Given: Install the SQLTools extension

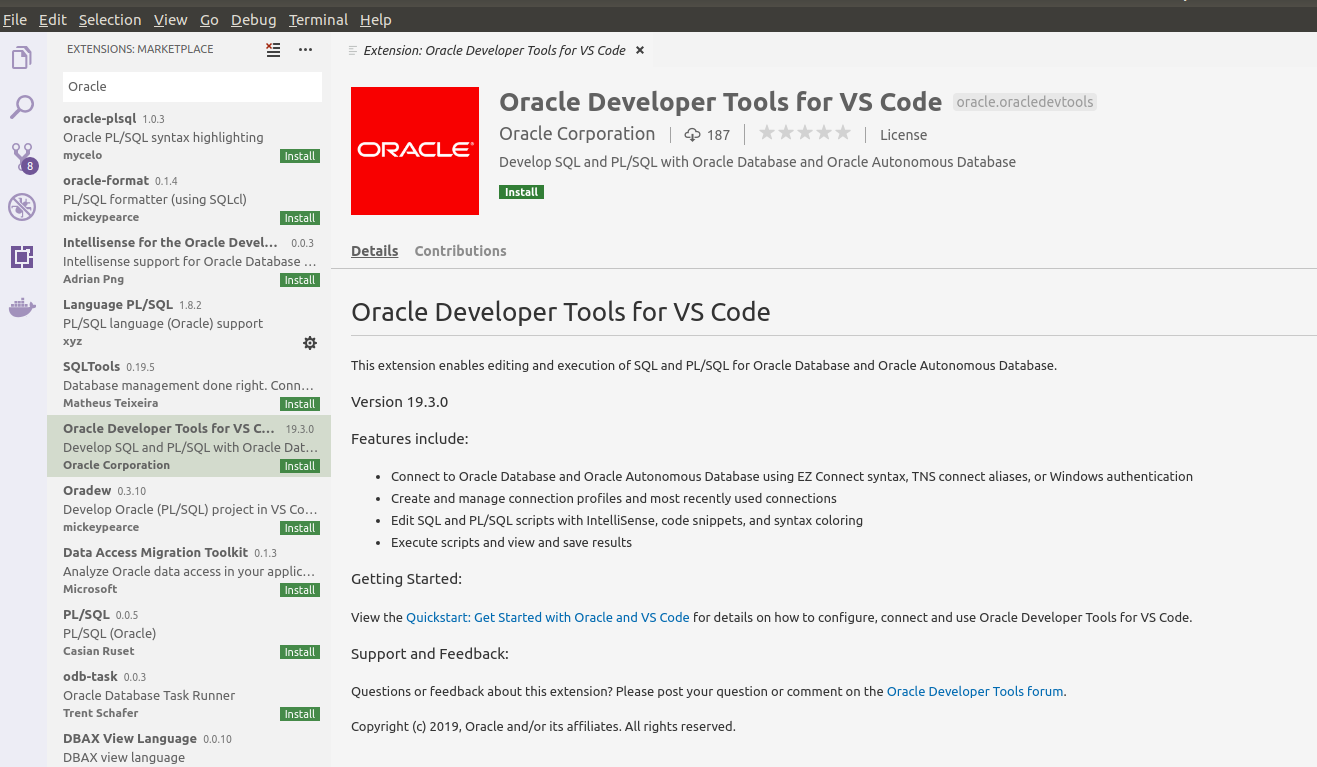Looking at the screenshot, I should coord(300,403).
